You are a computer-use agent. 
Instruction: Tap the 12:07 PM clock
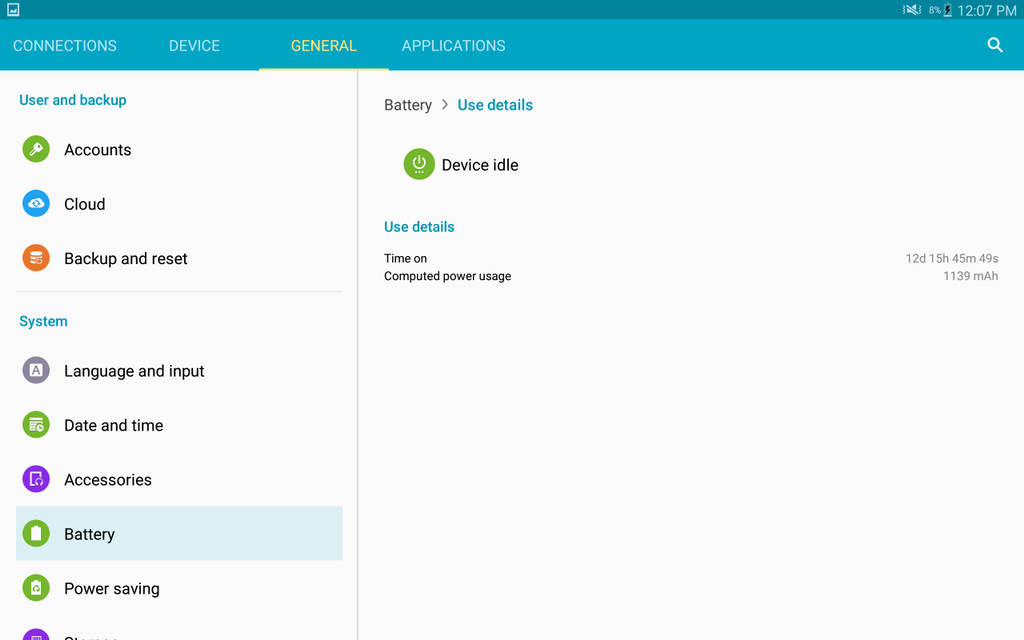tap(987, 10)
